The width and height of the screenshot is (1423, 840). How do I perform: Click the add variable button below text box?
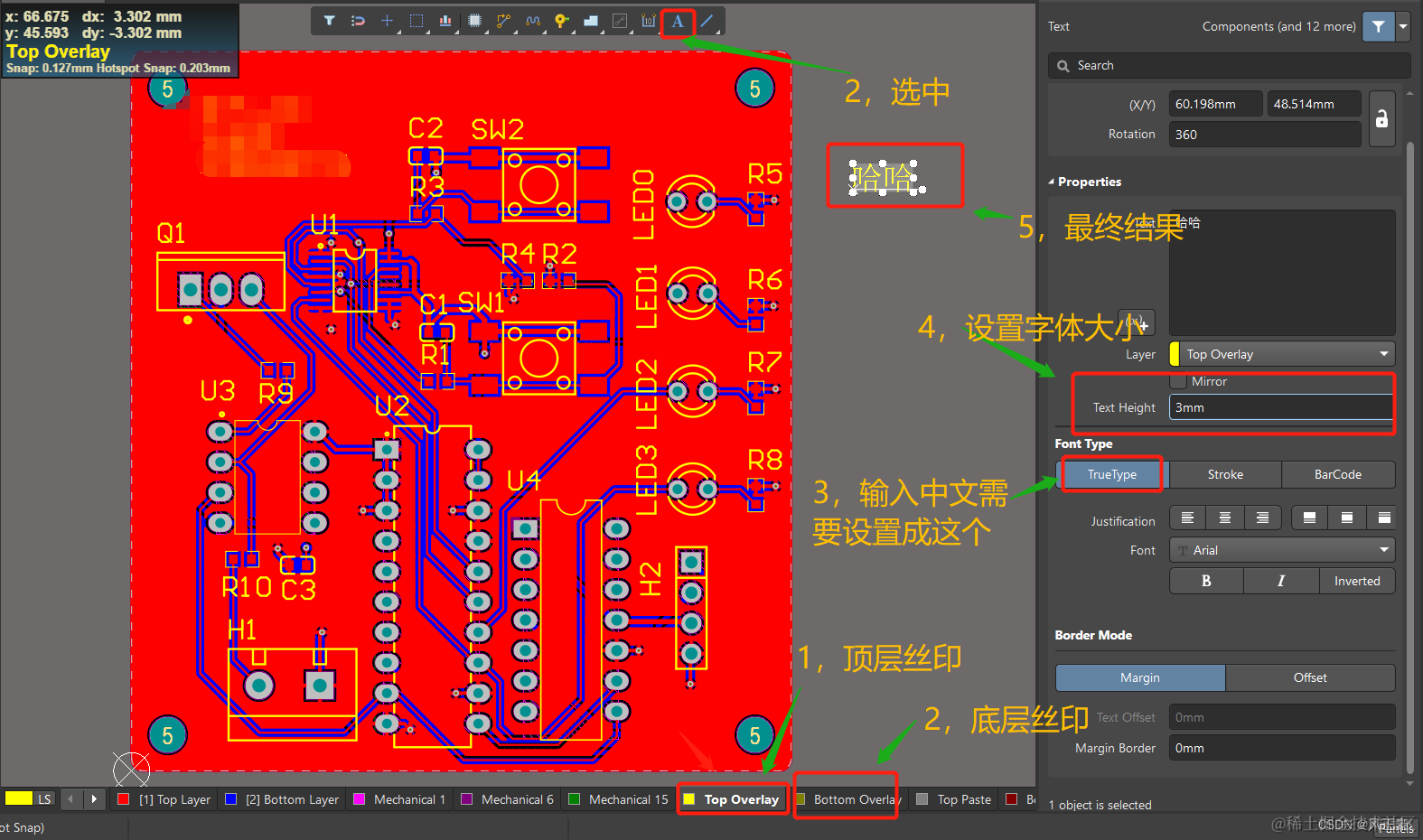pyautogui.click(x=1137, y=322)
